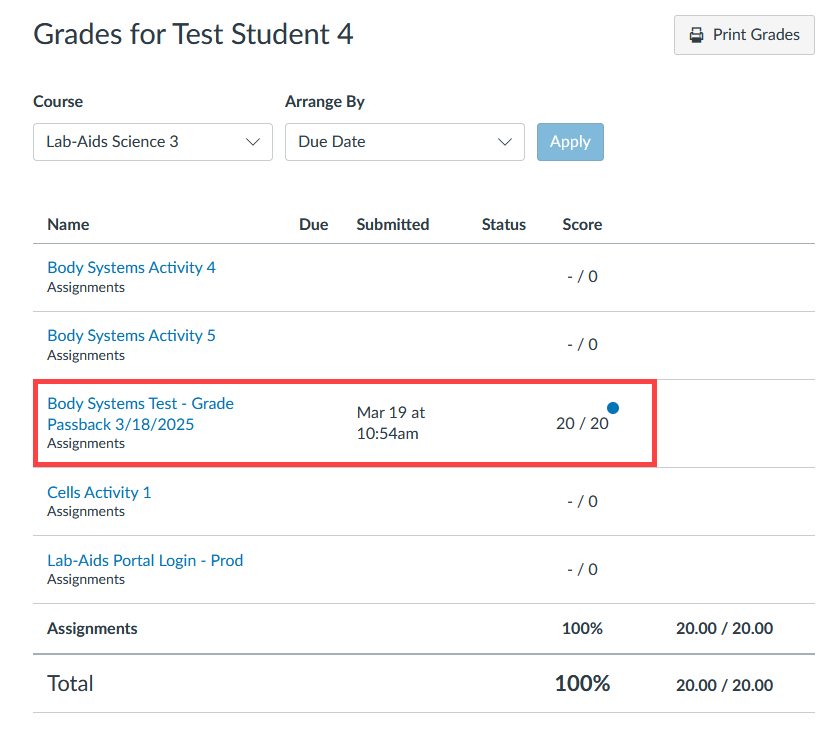
Task: Open the Due Date arrange-by dropdown
Action: point(404,142)
